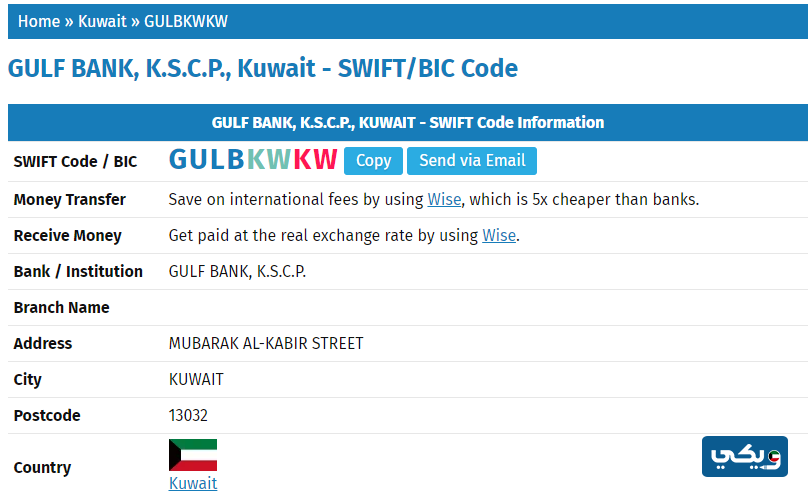
Task: Click the Copy button
Action: click(373, 161)
